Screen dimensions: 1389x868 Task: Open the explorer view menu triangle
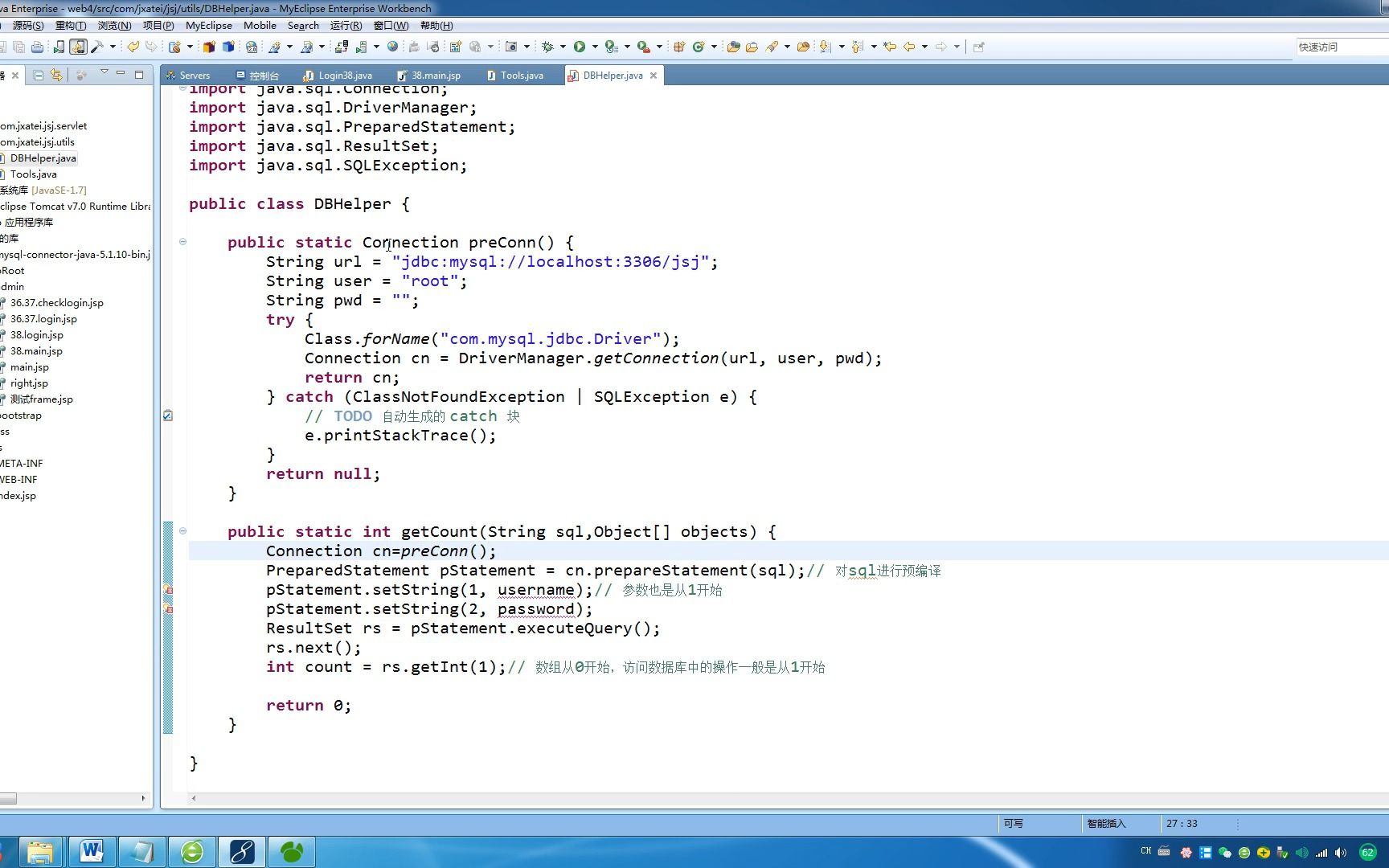(104, 73)
